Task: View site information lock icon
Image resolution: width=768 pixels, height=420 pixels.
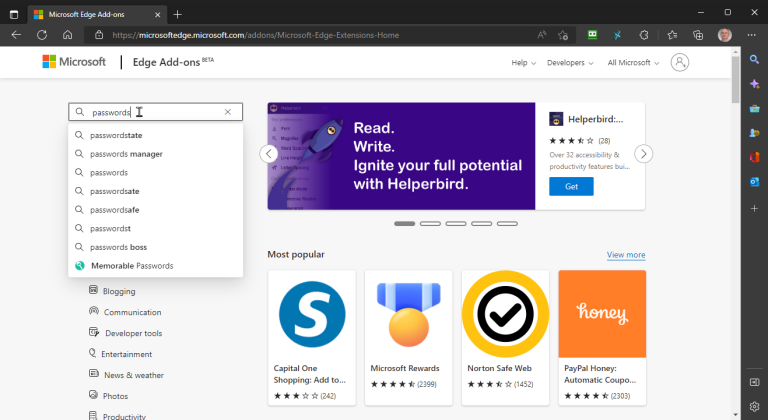Action: 99,35
